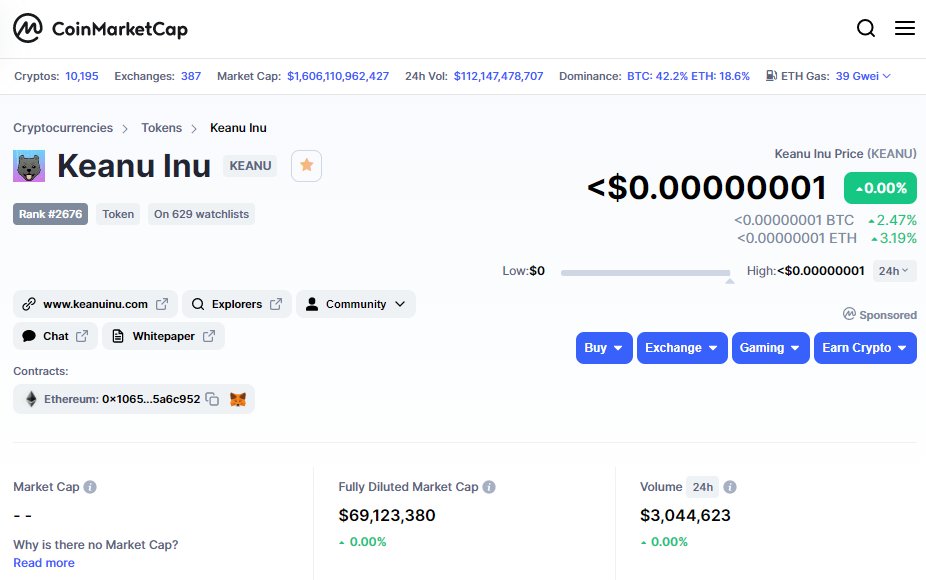926x580 pixels.
Task: Click Keanu Inu Price (KEANU) label
Action: point(846,154)
